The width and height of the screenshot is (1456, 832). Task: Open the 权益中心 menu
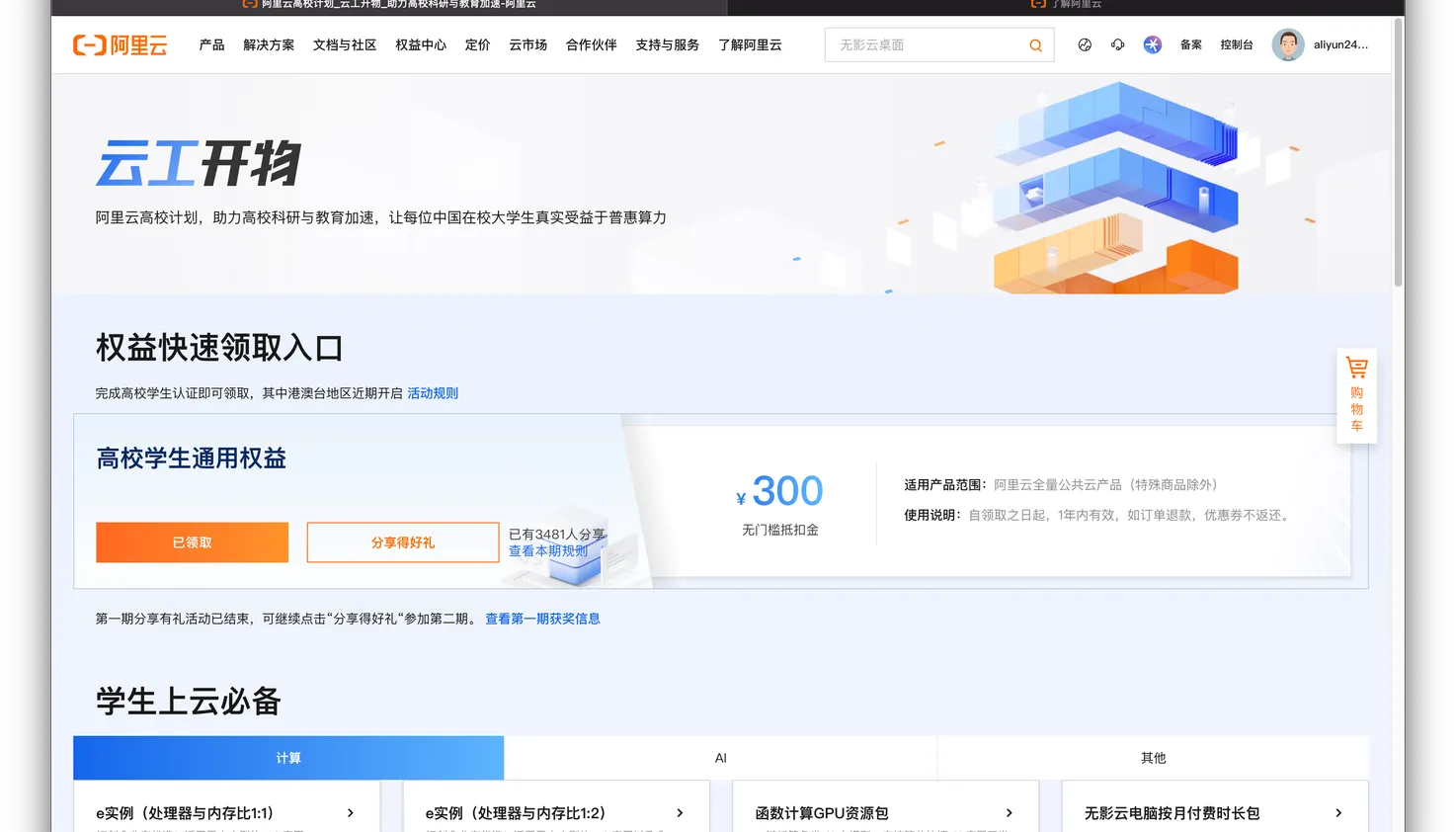click(421, 44)
